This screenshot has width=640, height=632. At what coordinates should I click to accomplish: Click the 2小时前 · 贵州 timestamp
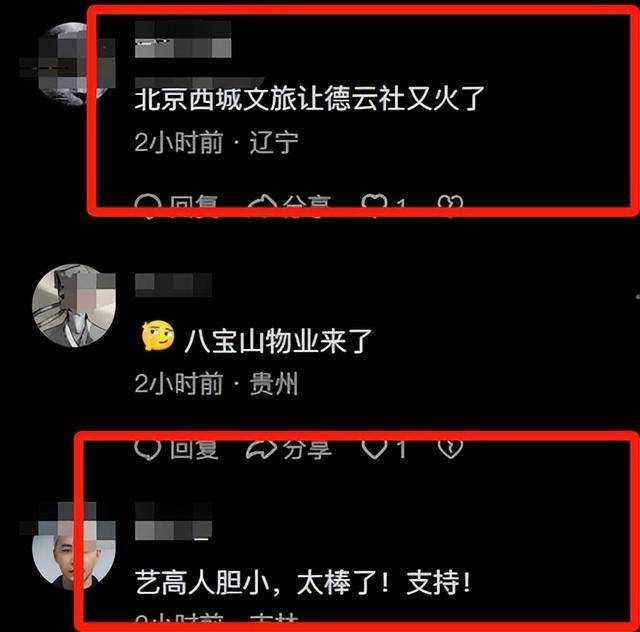pos(216,384)
